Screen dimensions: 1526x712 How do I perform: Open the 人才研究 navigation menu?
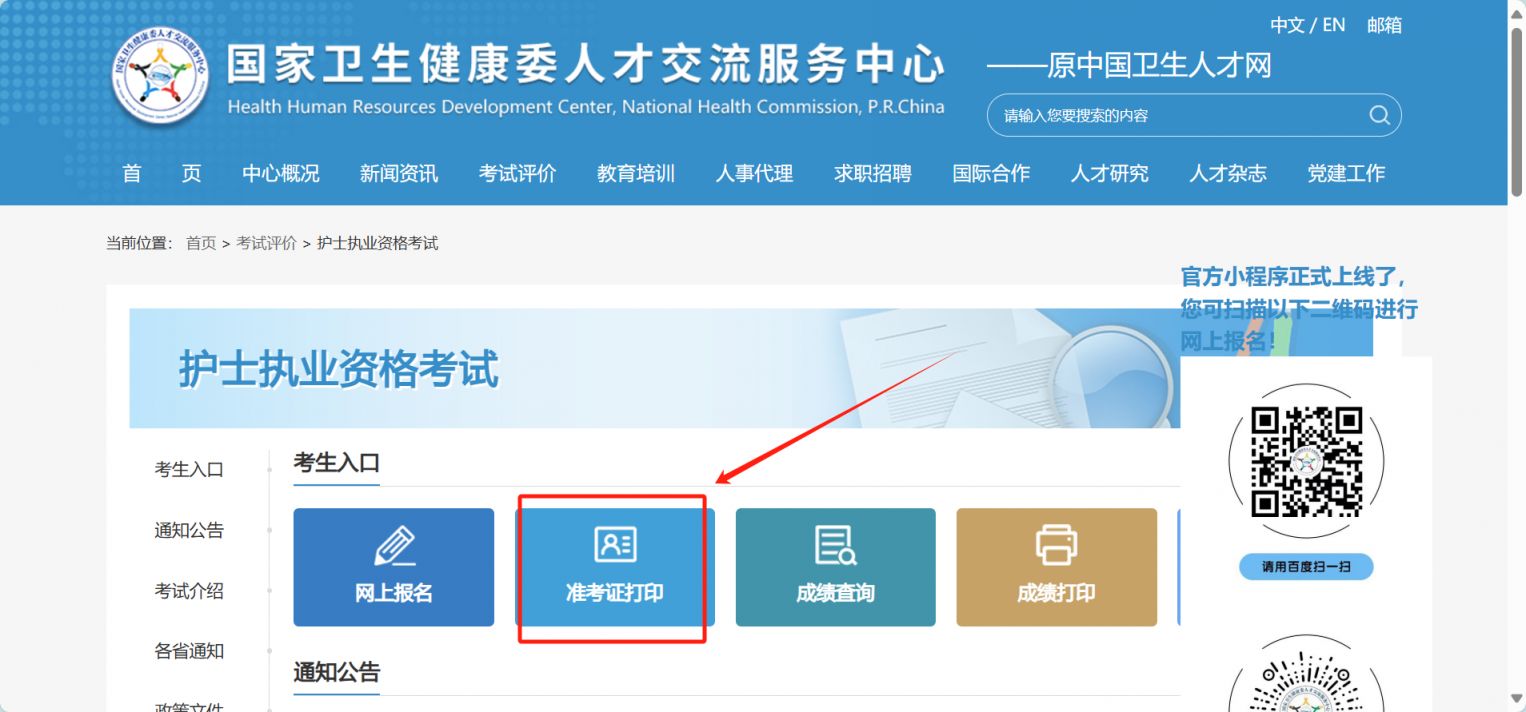1110,173
